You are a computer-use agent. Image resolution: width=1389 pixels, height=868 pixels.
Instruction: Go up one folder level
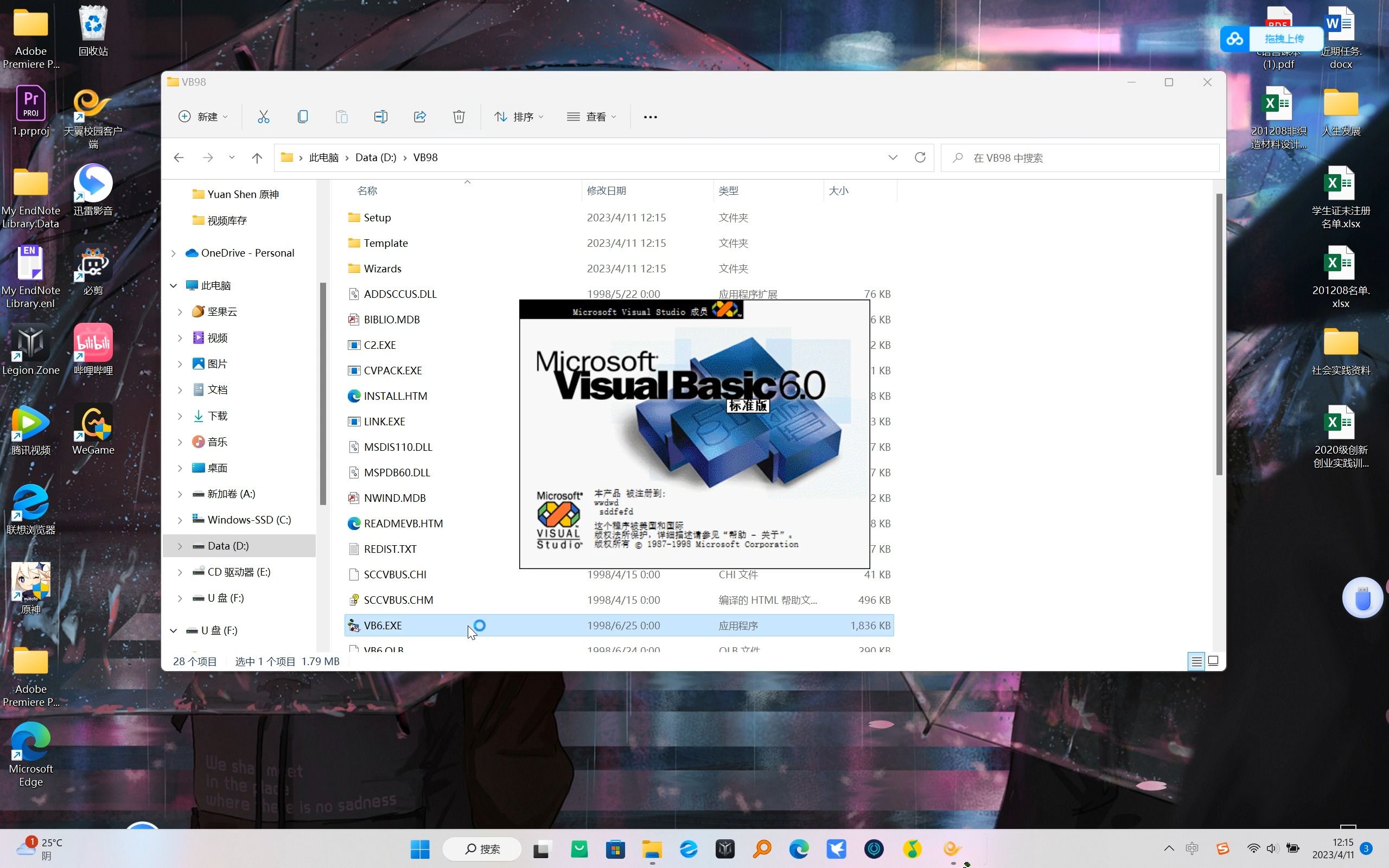coord(257,157)
